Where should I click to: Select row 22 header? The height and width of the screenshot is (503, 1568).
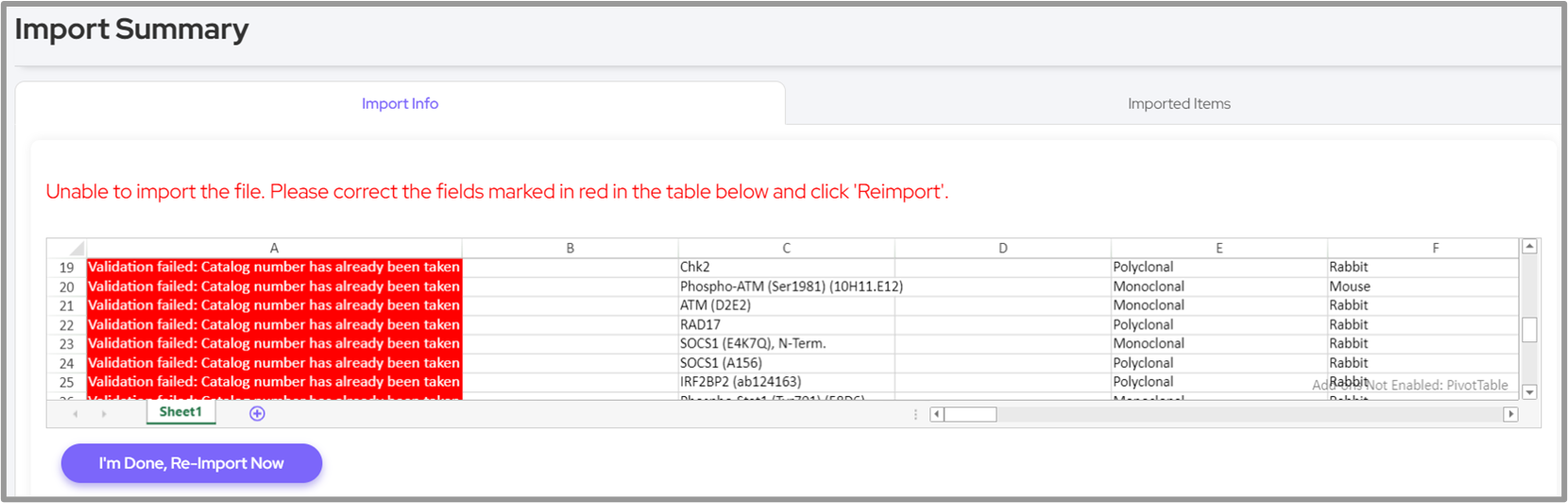click(x=66, y=325)
